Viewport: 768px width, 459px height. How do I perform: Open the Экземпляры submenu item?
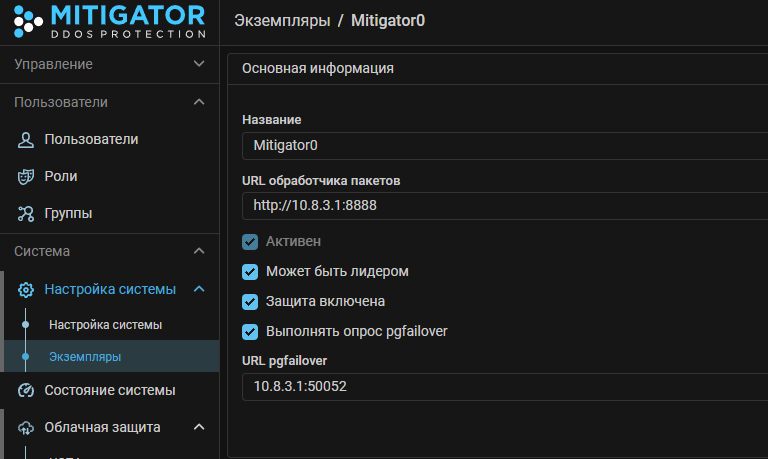point(86,356)
